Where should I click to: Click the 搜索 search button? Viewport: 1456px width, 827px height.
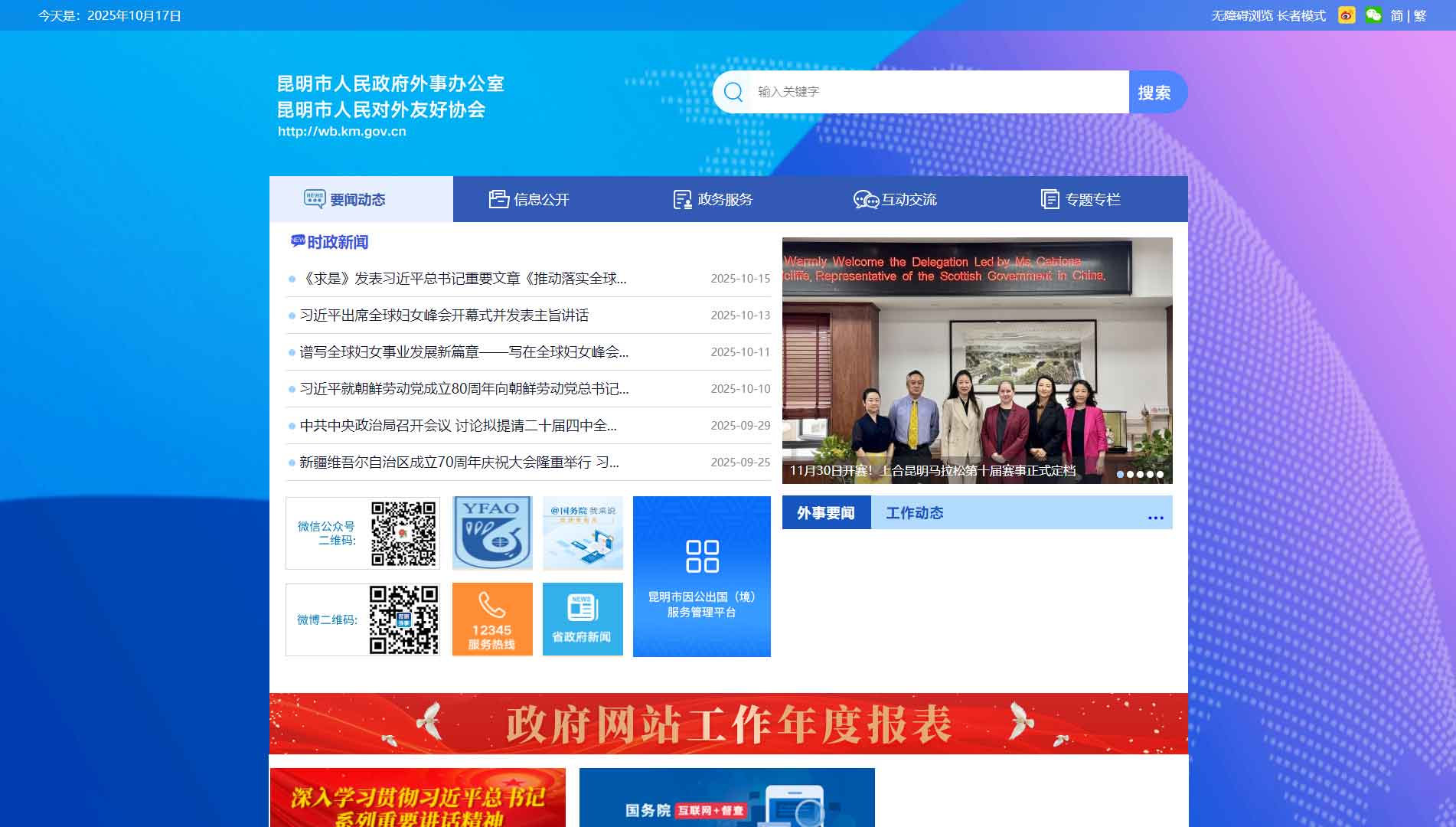point(1157,92)
